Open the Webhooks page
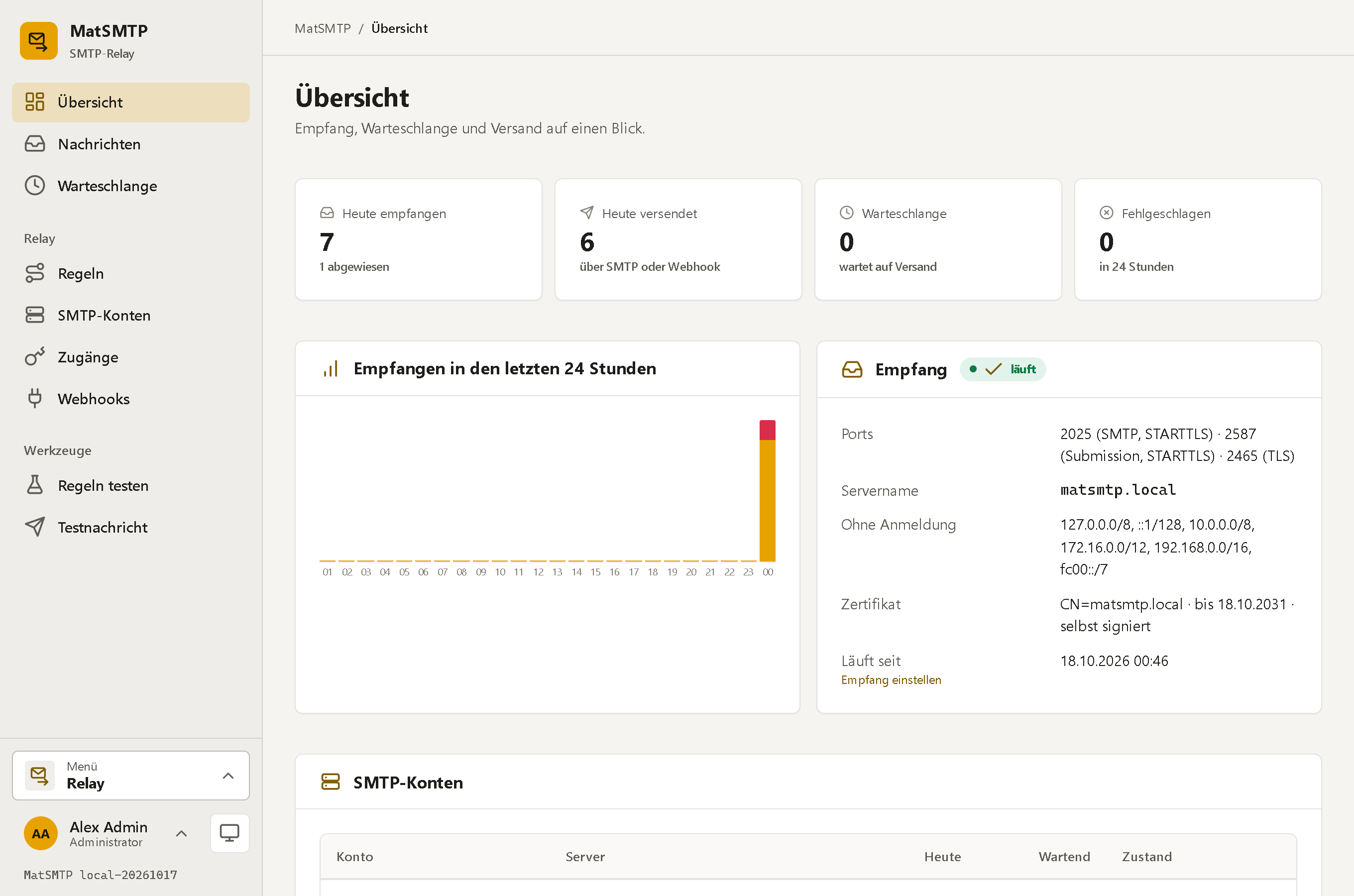The width and height of the screenshot is (1354, 896). coord(131,398)
